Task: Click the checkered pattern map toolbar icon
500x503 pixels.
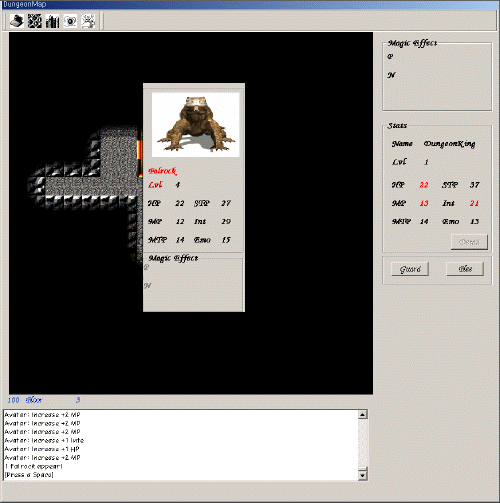Action: pos(34,21)
